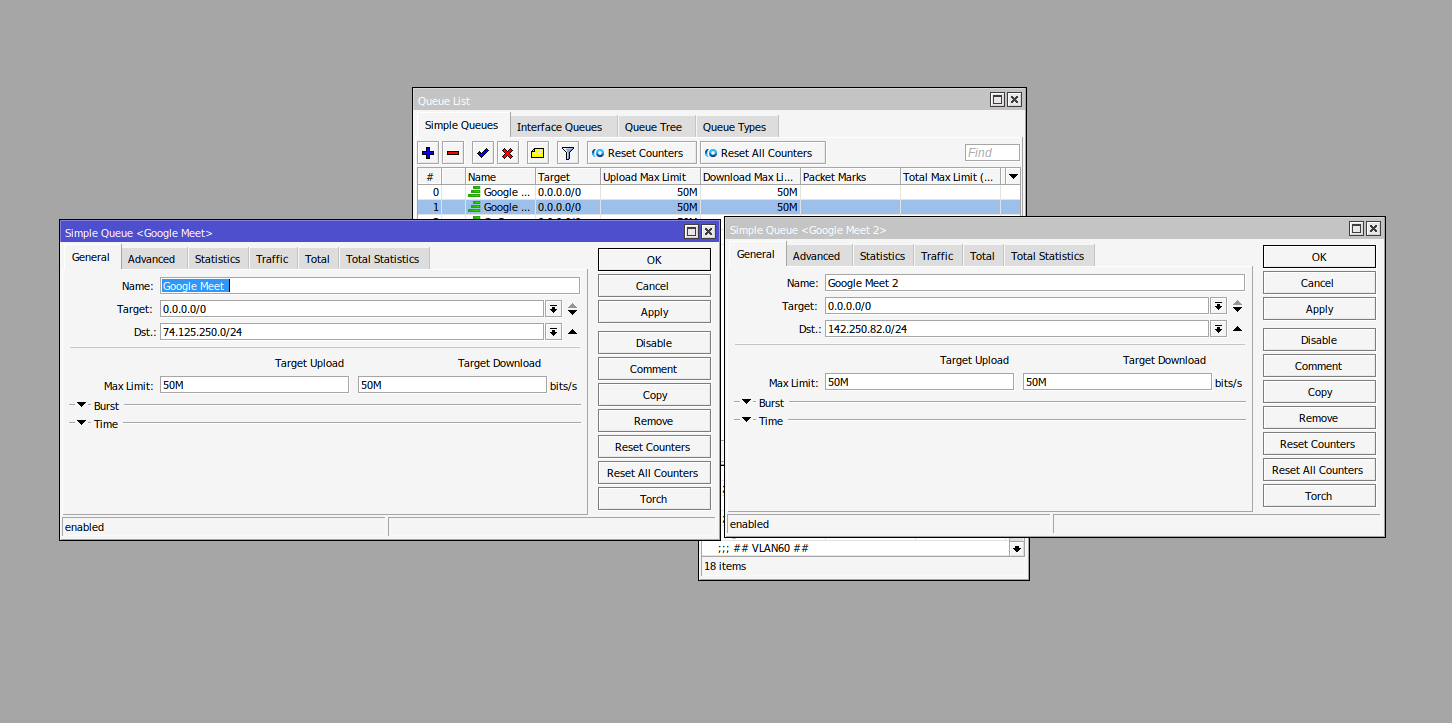Open the filter funnel icon in Queue List

(567, 153)
